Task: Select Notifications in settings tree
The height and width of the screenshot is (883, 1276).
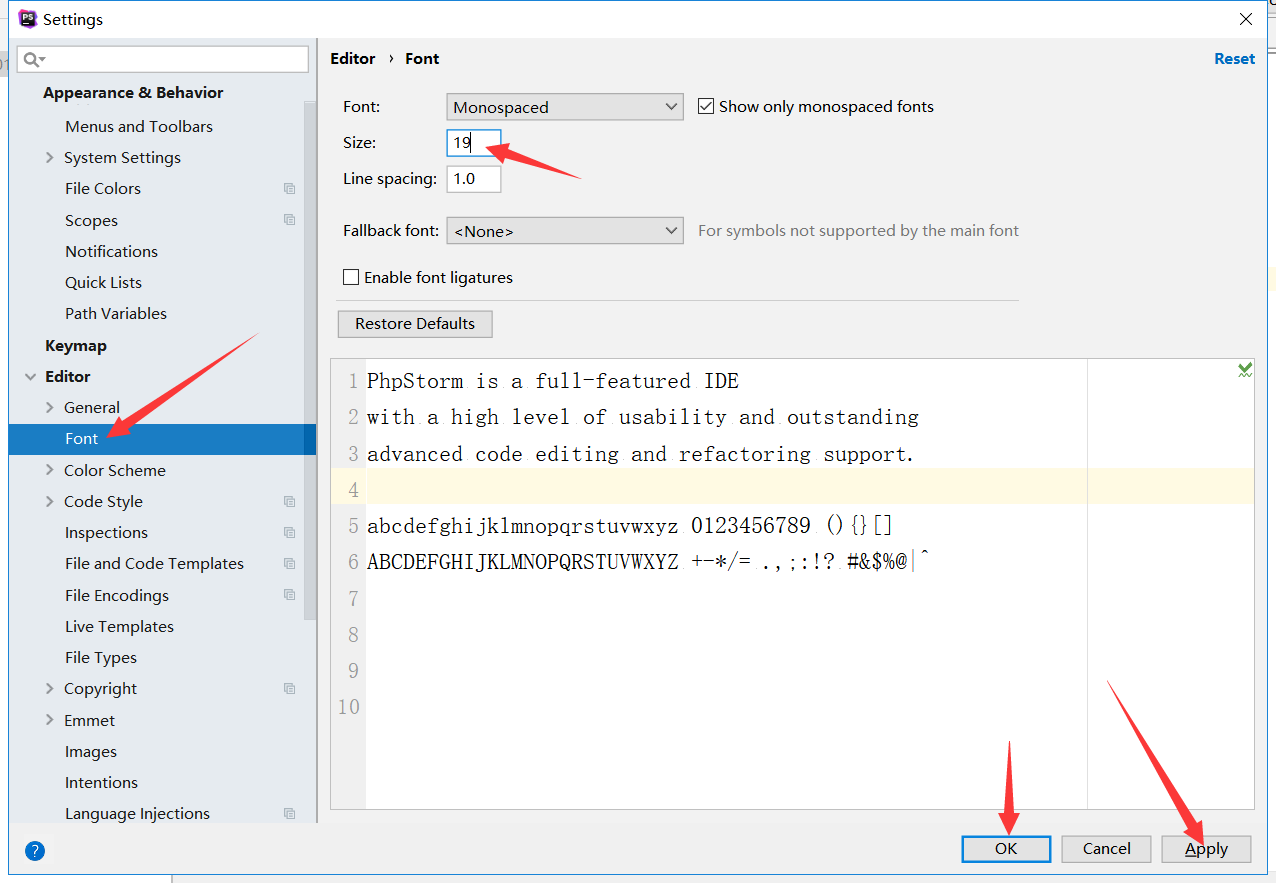Action: [112, 251]
